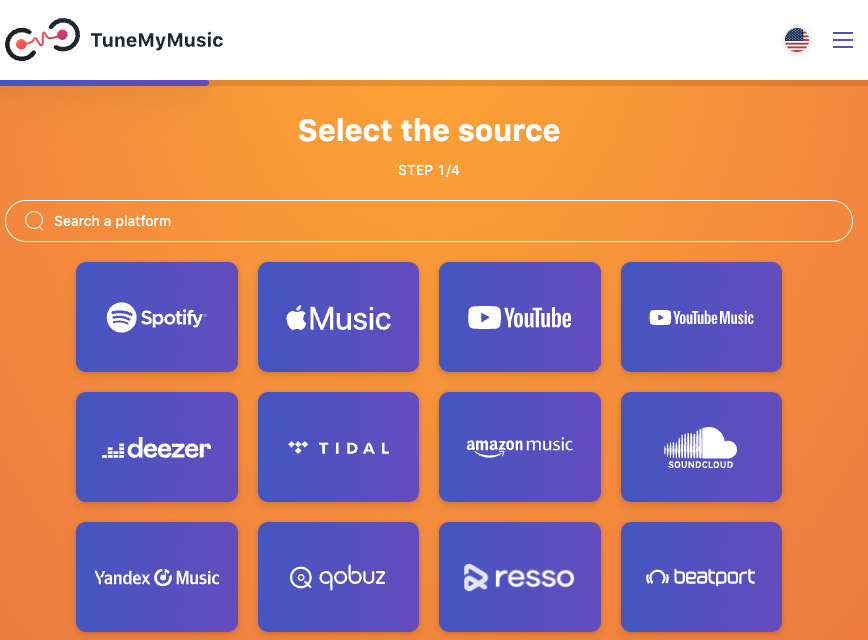Pick Amazon Music as the source

click(520, 447)
